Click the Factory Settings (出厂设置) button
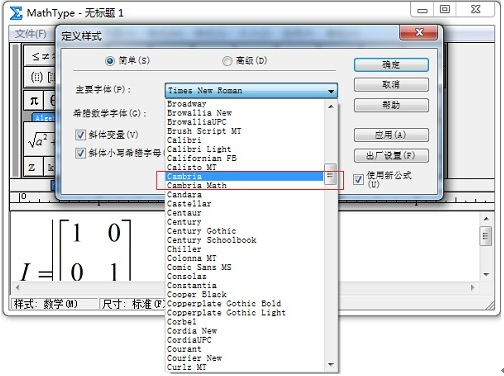Image resolution: width=504 pixels, height=376 pixels. [x=391, y=156]
